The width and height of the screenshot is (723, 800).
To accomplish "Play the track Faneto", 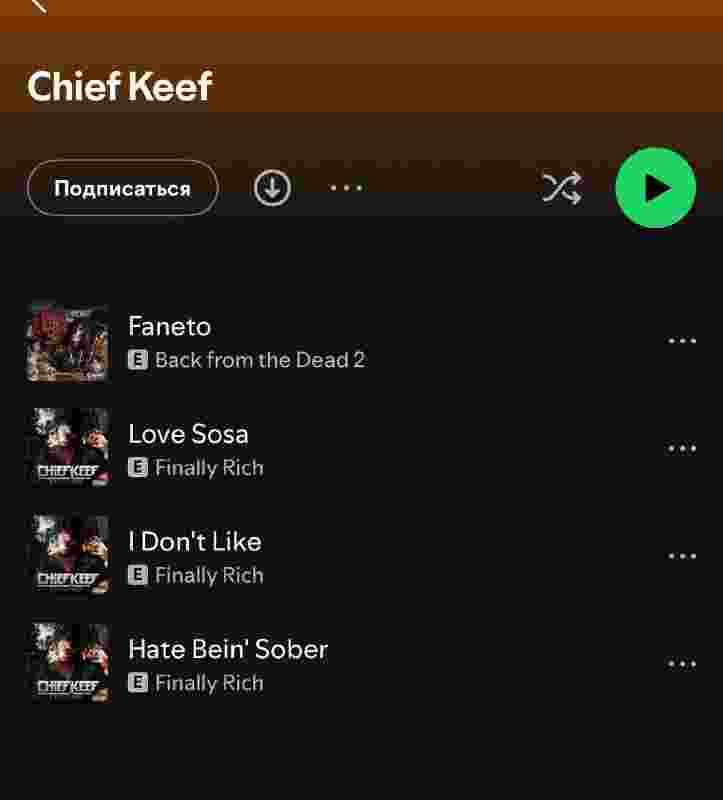I will (x=170, y=327).
